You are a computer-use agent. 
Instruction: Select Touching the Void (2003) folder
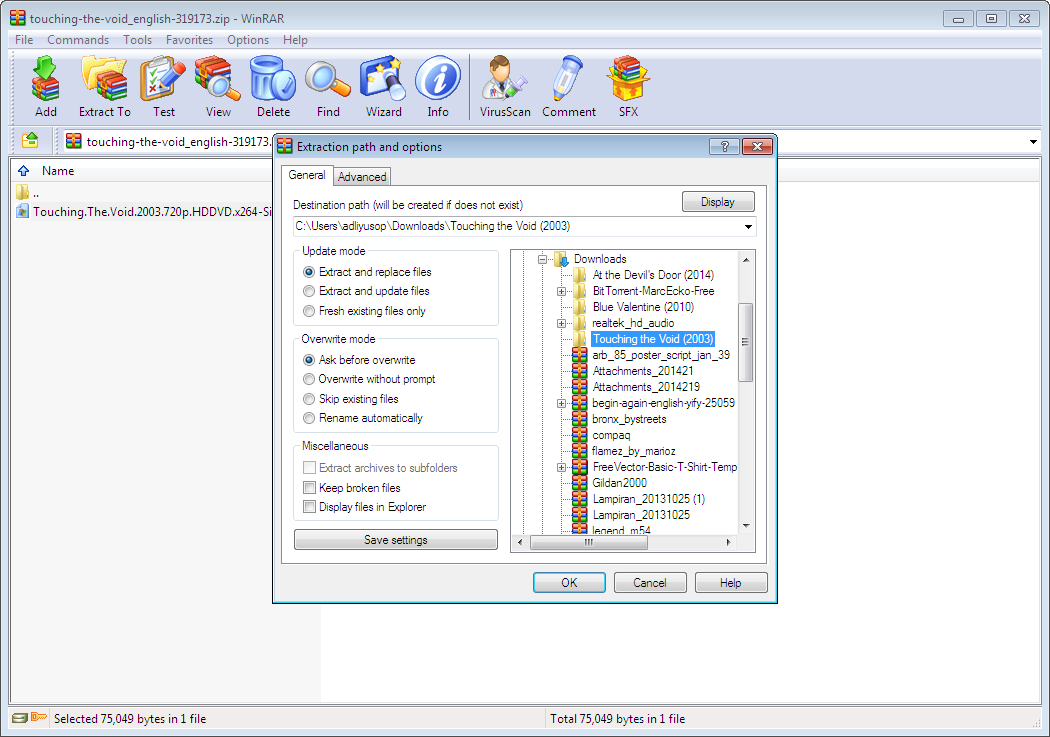tap(653, 339)
